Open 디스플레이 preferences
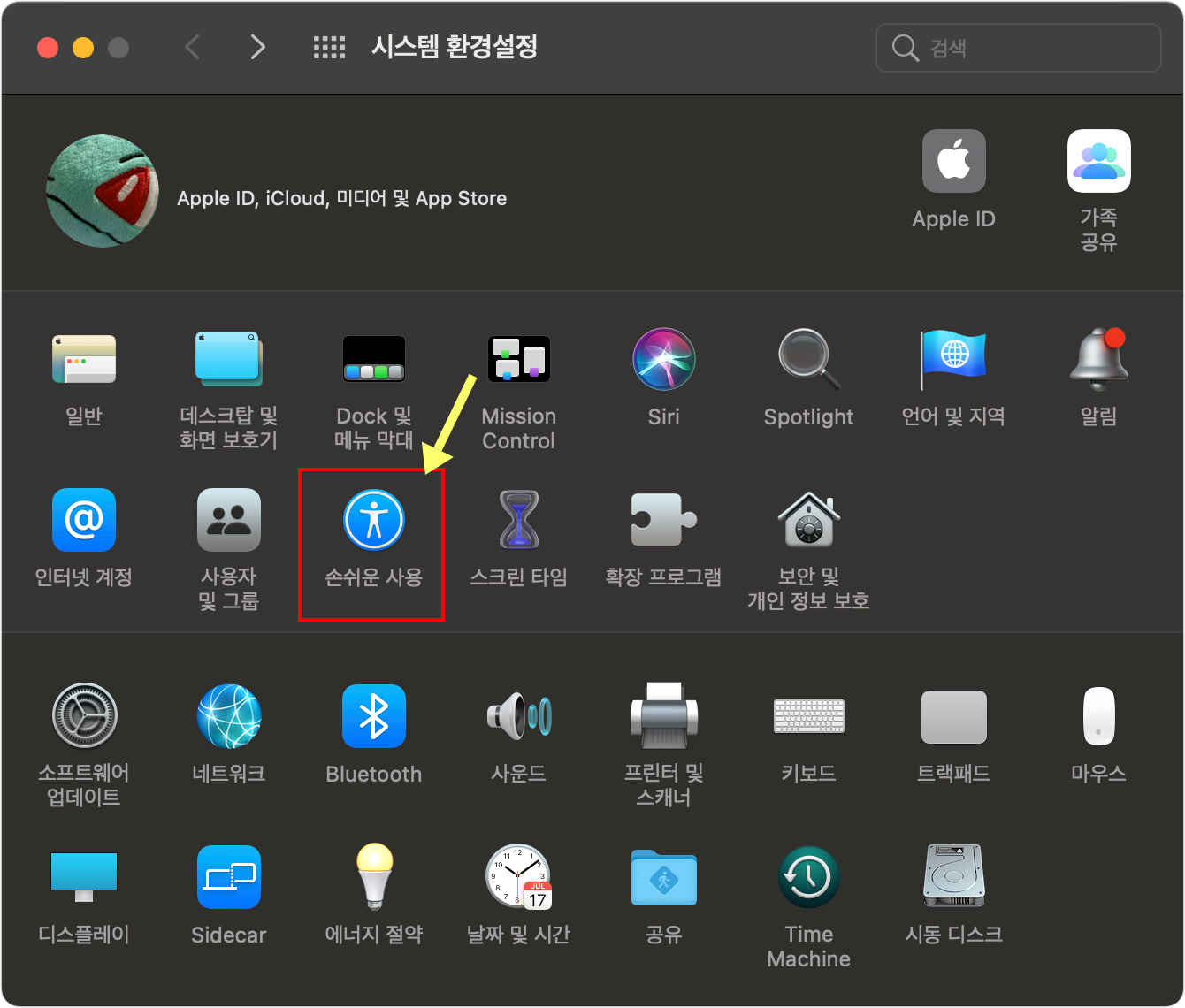This screenshot has height=1008, width=1185. click(x=84, y=877)
